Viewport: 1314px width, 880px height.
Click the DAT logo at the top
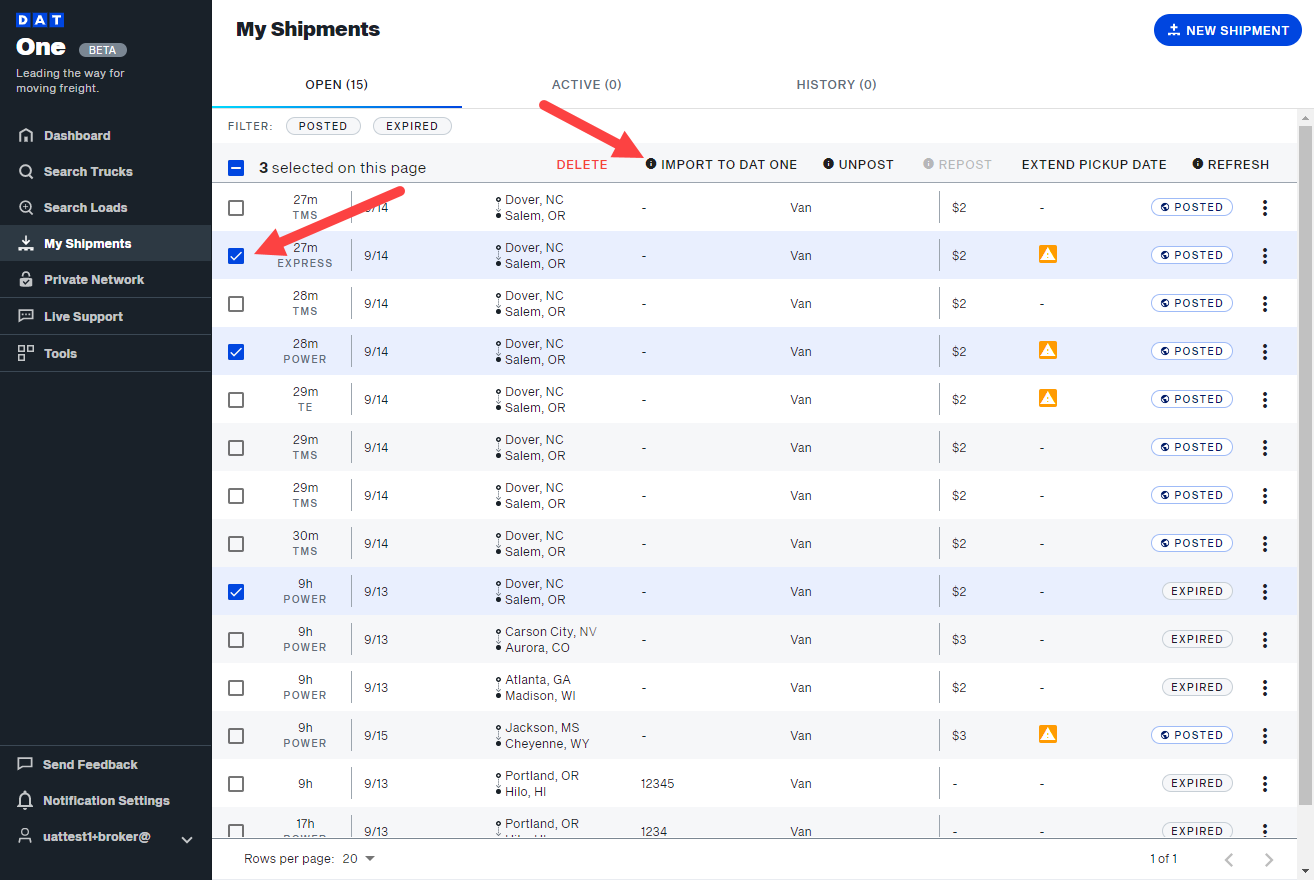40,18
